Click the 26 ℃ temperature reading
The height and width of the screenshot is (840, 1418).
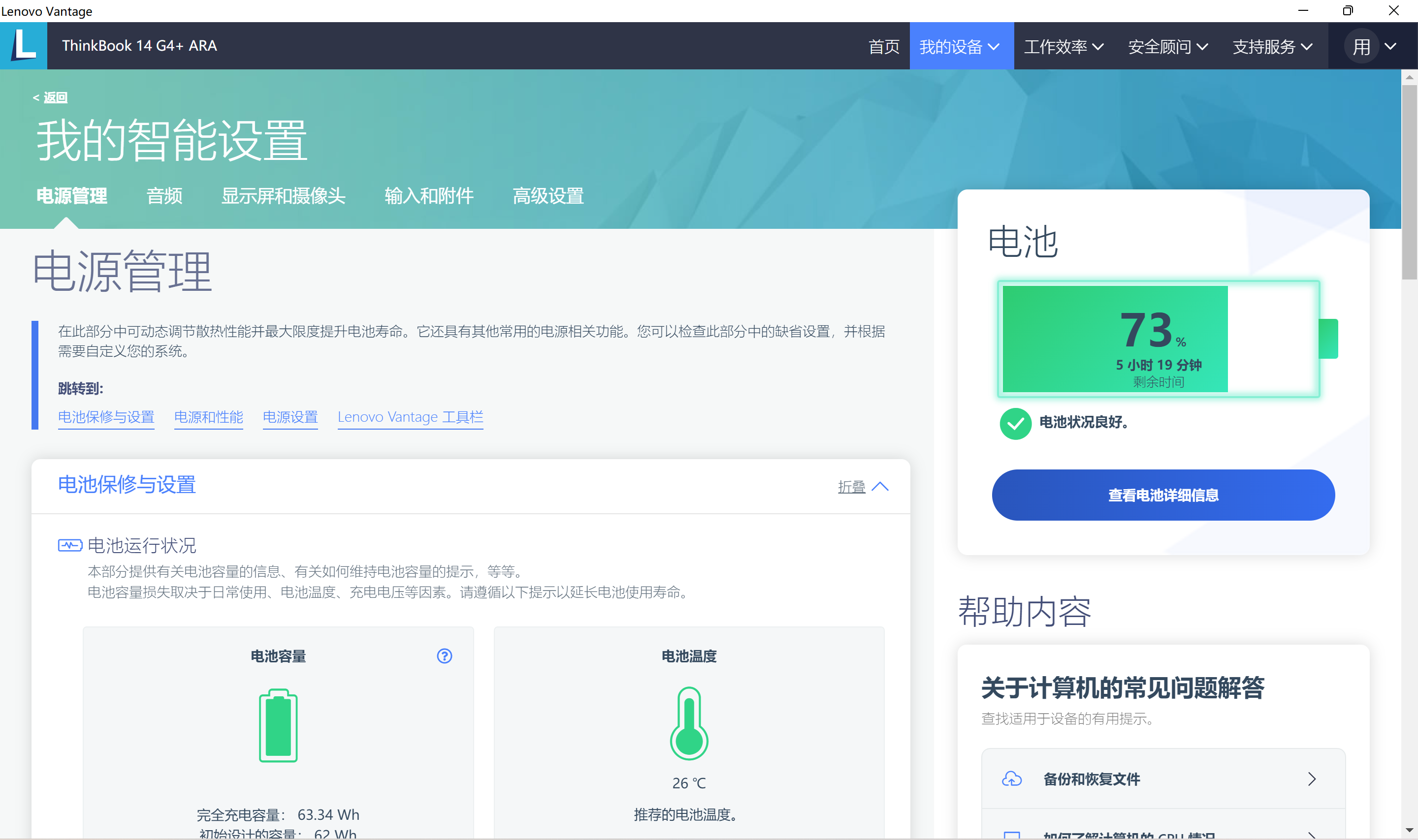(x=689, y=783)
